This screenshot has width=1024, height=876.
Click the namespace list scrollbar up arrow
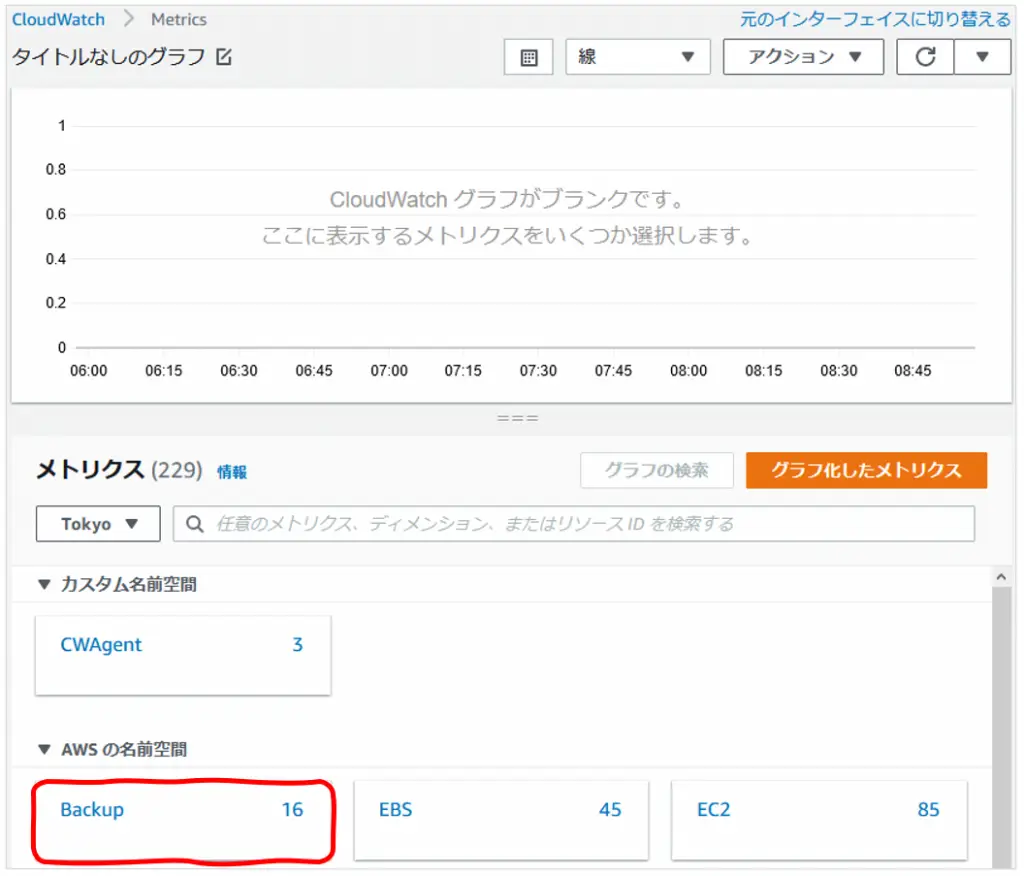point(1001,577)
